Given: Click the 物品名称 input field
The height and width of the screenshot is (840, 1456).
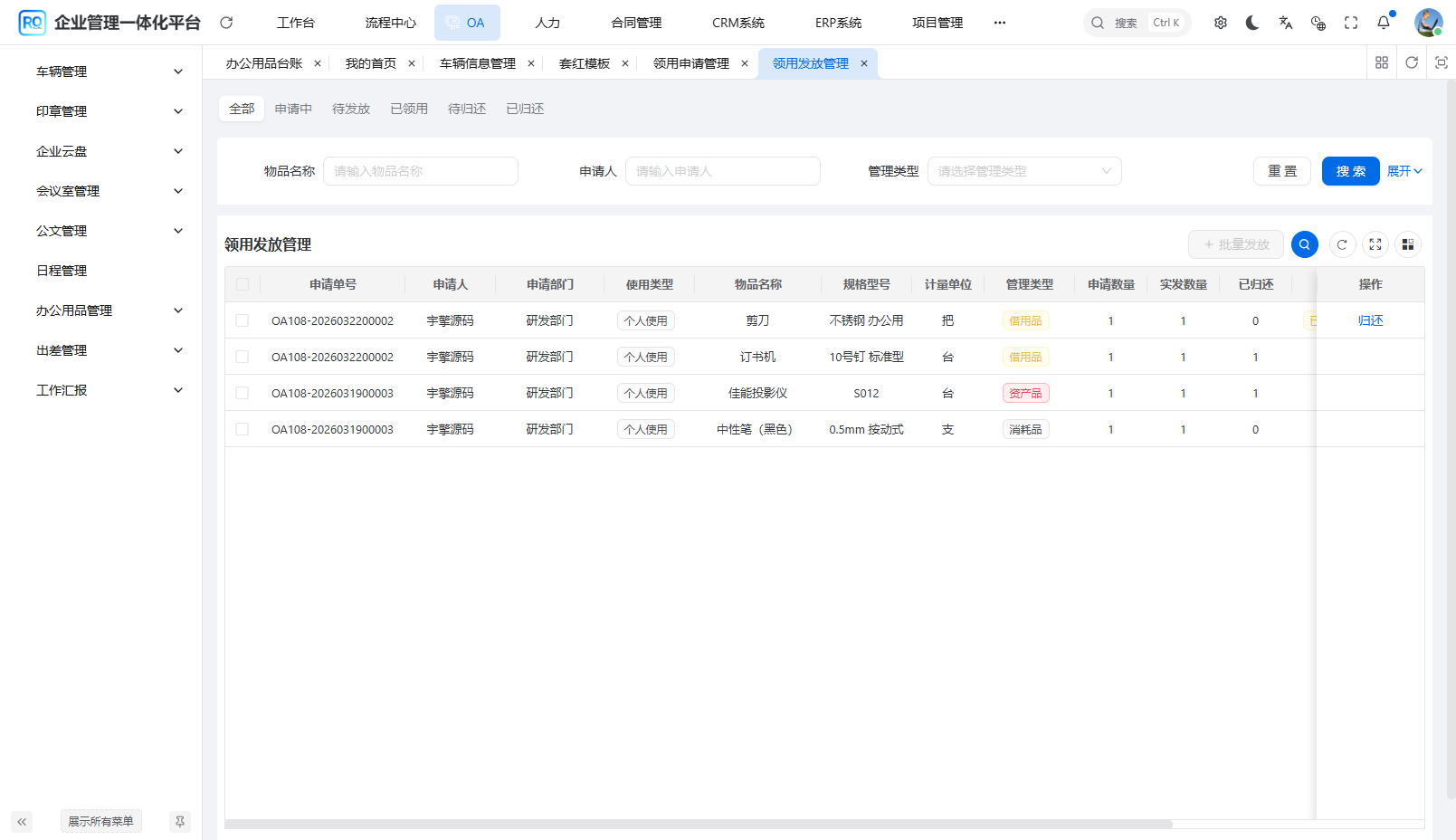Looking at the screenshot, I should point(420,171).
